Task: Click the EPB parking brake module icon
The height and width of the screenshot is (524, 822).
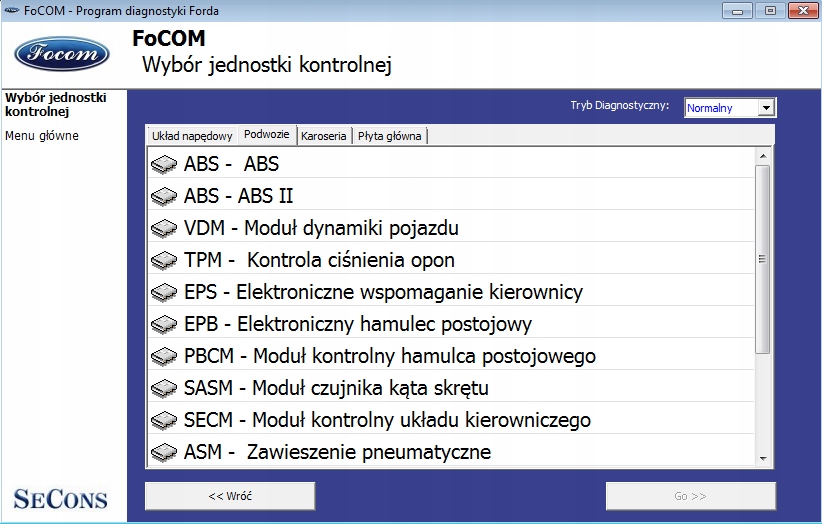Action: point(165,324)
